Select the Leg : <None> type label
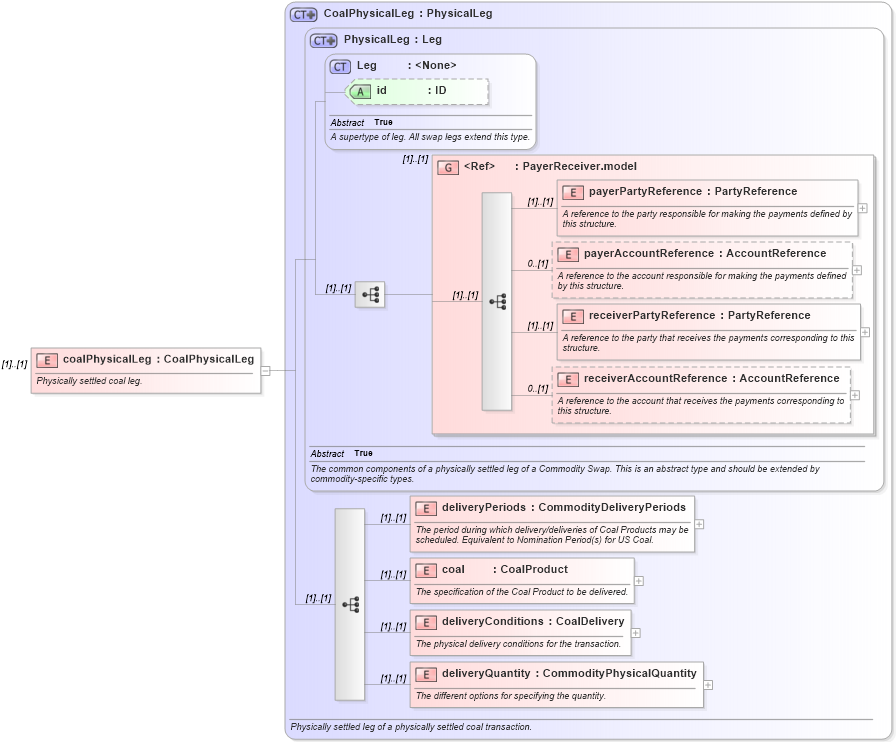This screenshot has height=742, width=896. point(406,66)
